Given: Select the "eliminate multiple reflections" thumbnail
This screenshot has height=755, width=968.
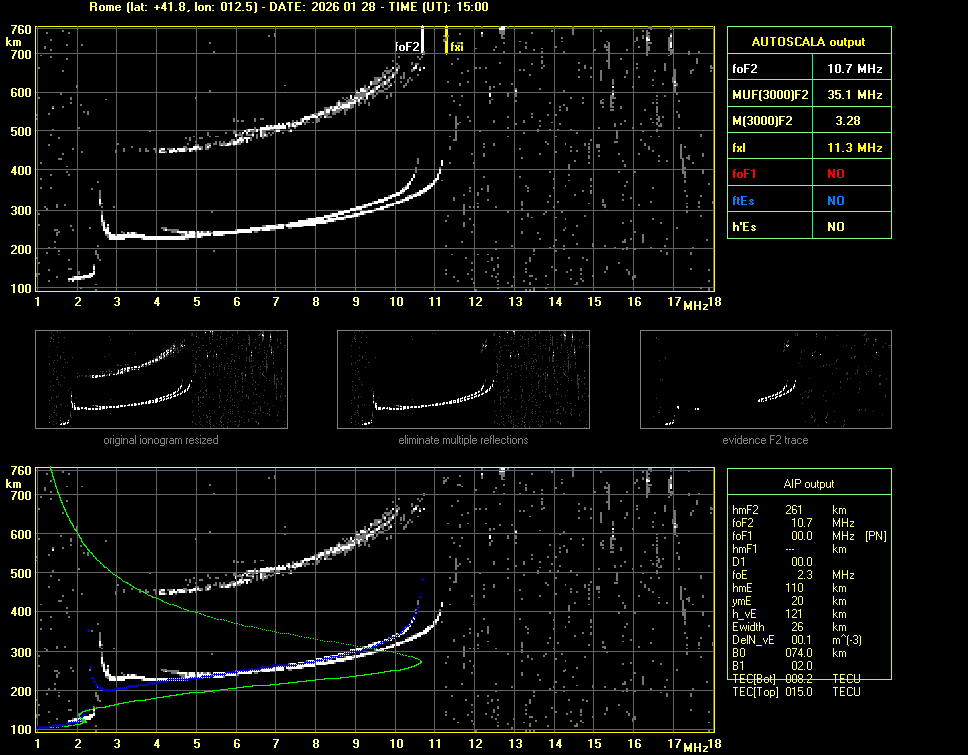Looking at the screenshot, I should (x=463, y=379).
